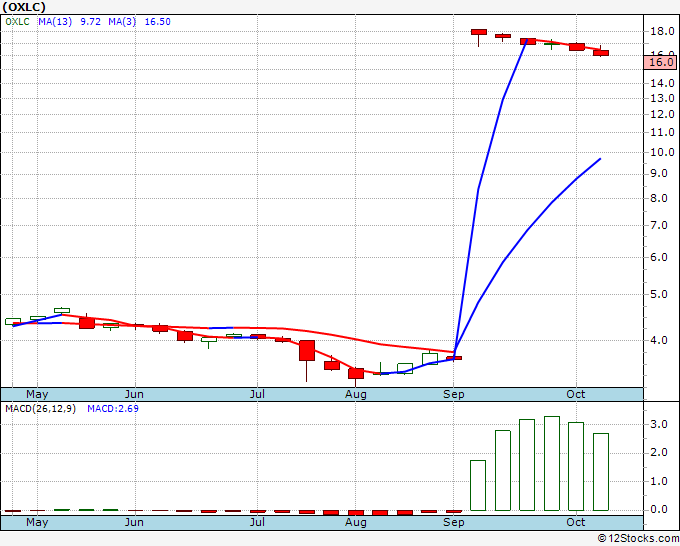This screenshot has width=680, height=546.
Task: Click the 0.0 MACD axis label
Action: 659,510
